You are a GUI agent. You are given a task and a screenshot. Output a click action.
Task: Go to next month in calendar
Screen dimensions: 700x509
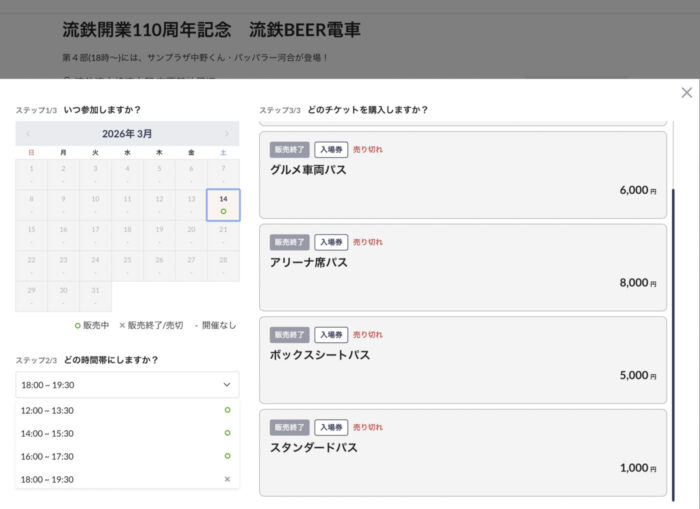tap(226, 134)
